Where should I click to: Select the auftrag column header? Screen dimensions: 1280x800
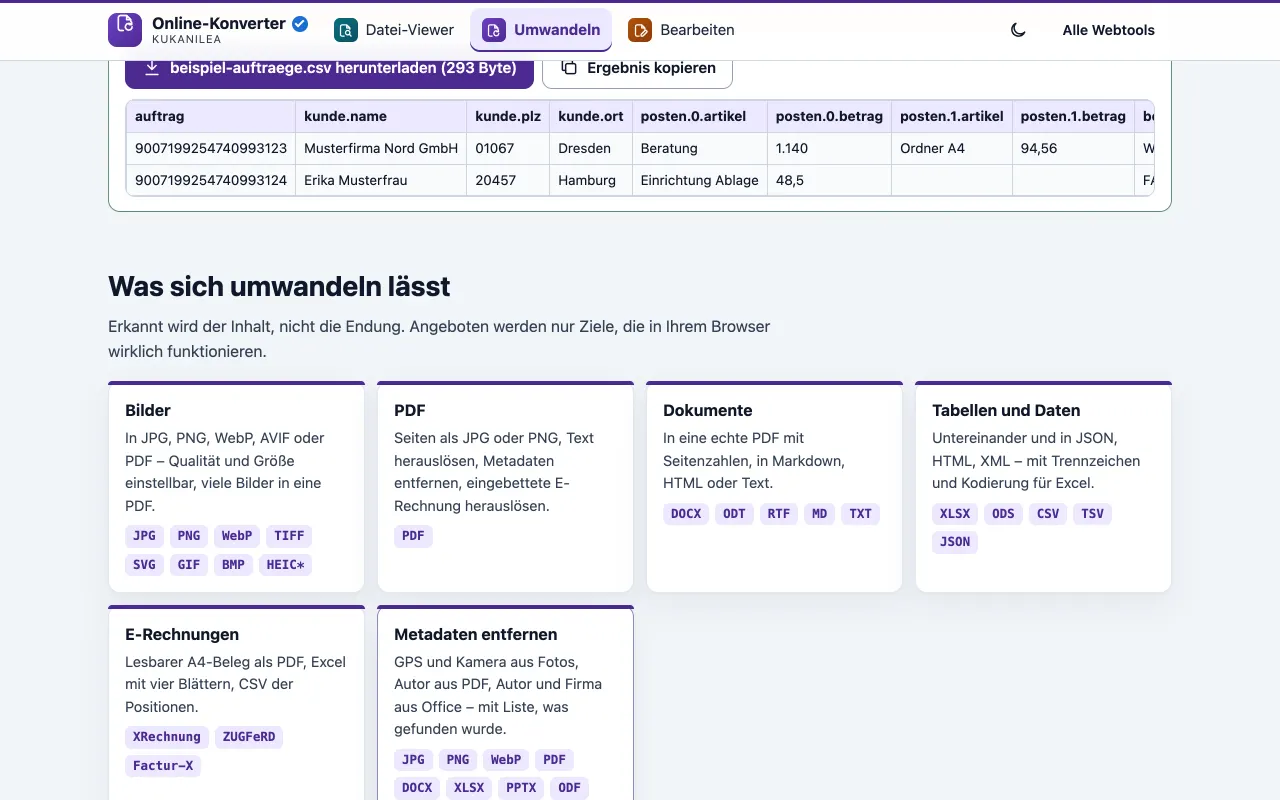click(x=210, y=116)
